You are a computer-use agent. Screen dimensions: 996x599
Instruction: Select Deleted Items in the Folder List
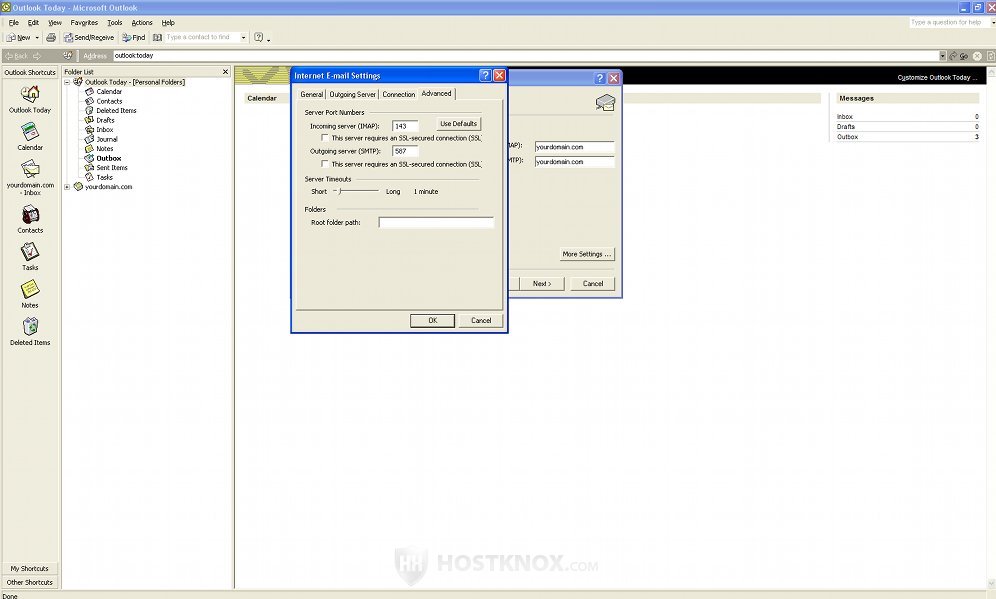tap(116, 111)
